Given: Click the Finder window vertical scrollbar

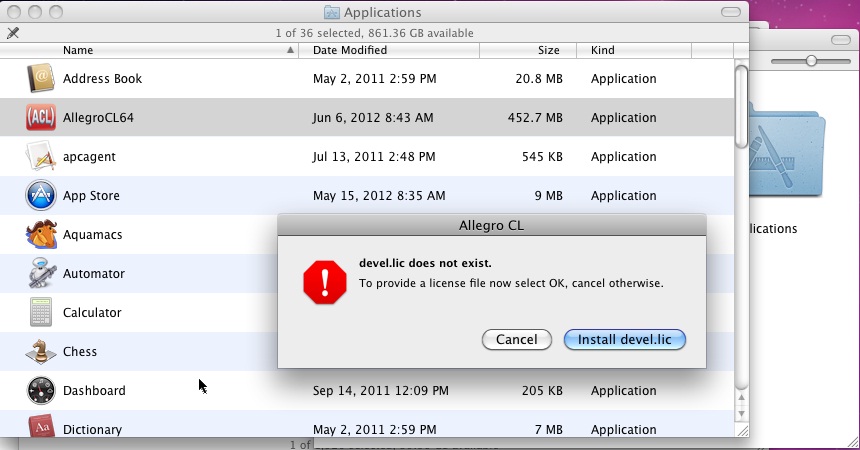Looking at the screenshot, I should coord(741,110).
